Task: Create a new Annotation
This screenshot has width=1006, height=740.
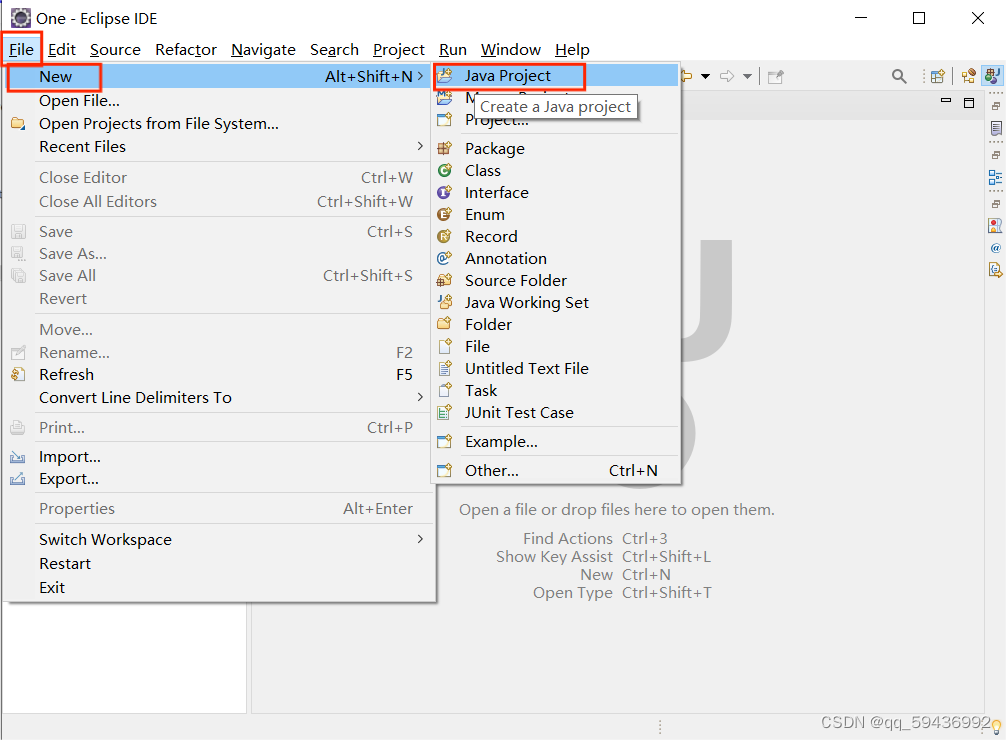Action: 556,258
